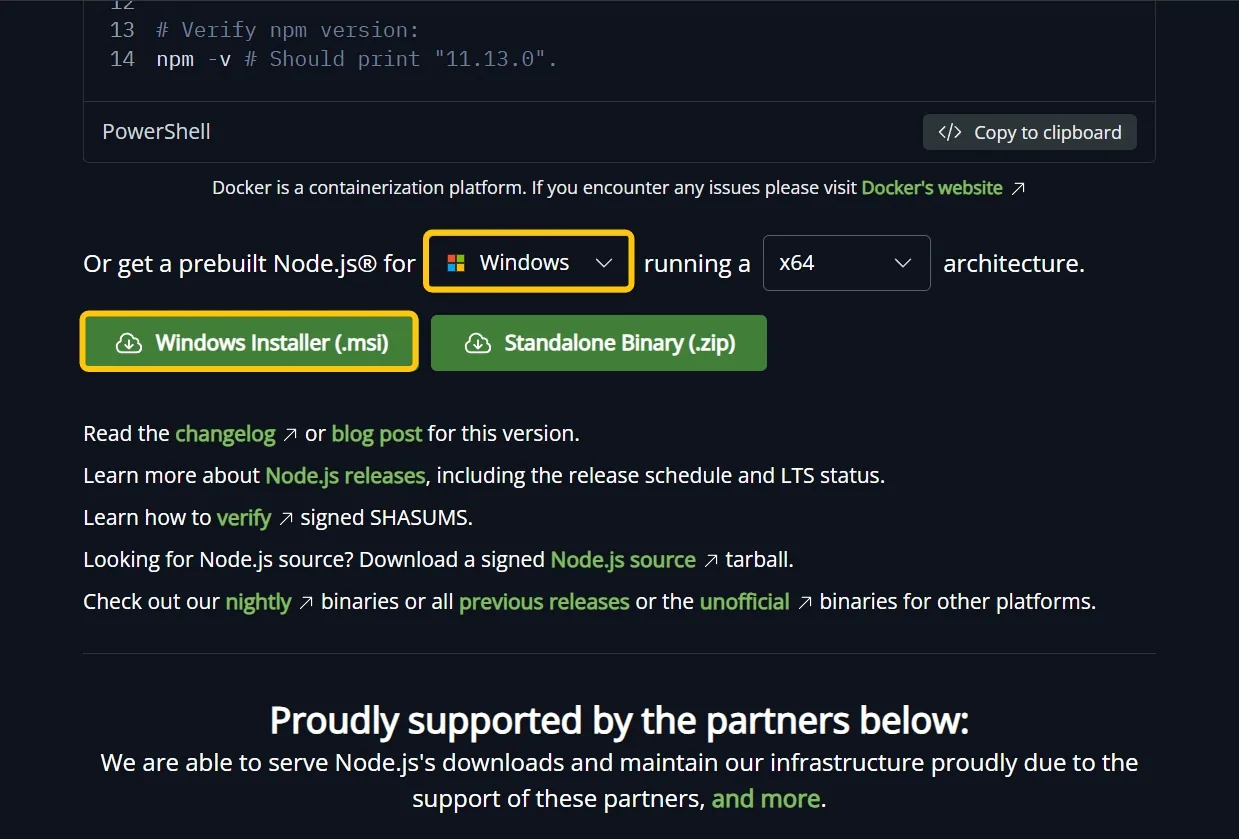Viewport: 1239px width, 839px height.
Task: Open the Node.js source tarball link
Action: point(623,560)
